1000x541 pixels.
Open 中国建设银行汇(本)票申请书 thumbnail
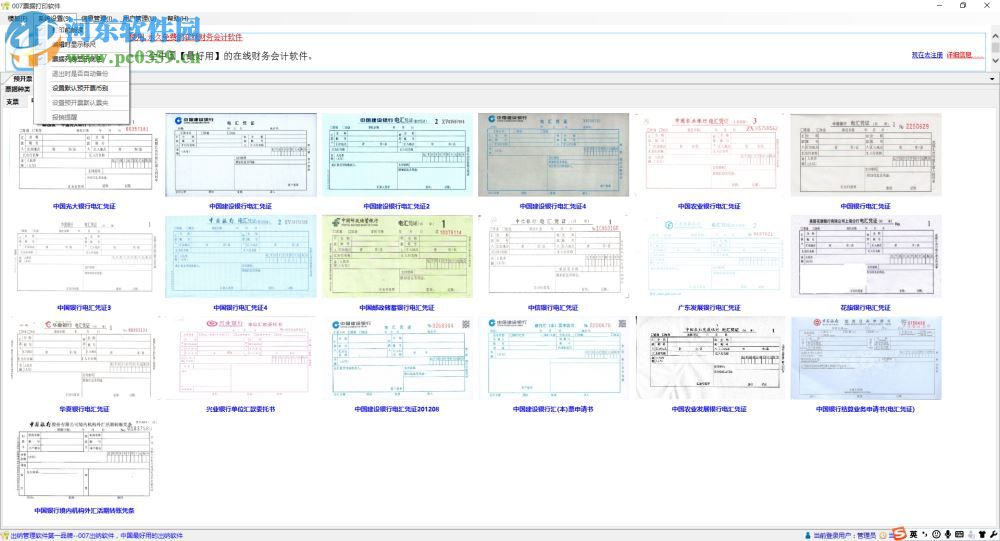553,358
